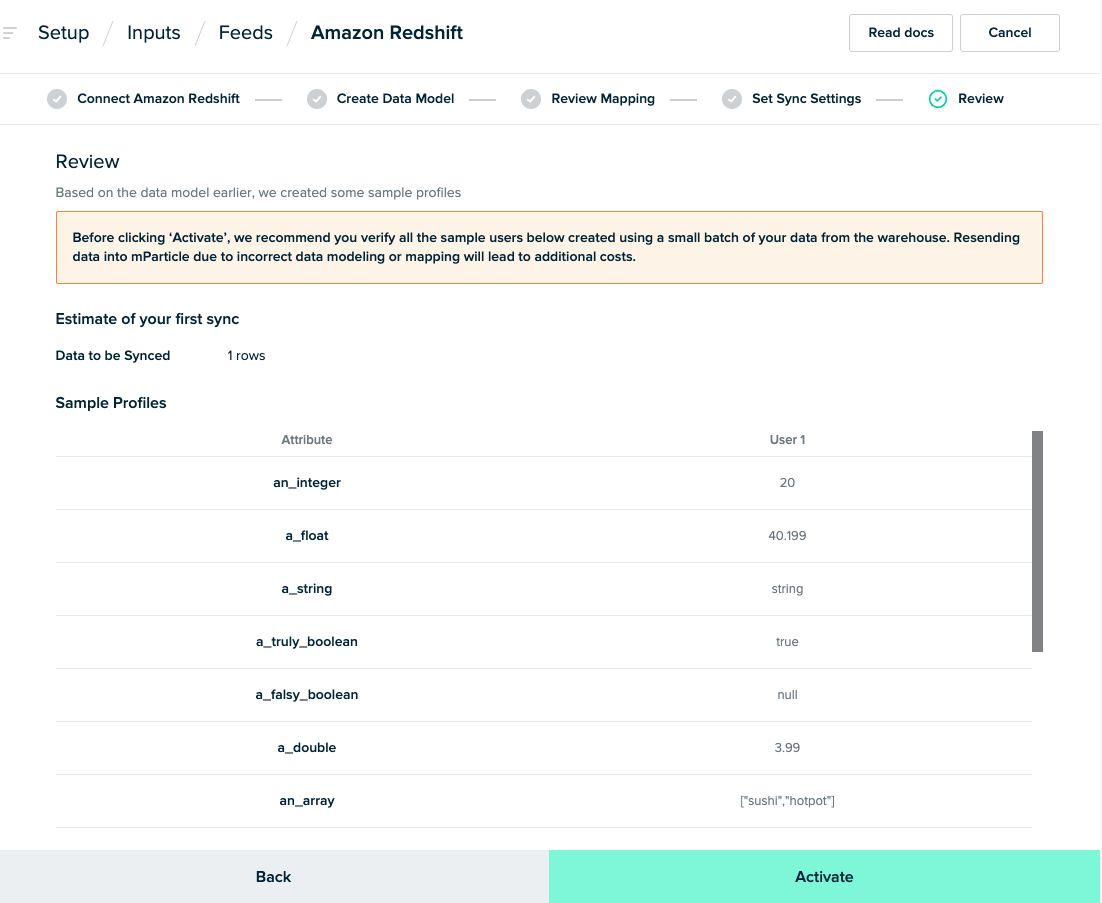This screenshot has height=903, width=1102.
Task: Select the a_string attribute row
Action: coord(543,589)
